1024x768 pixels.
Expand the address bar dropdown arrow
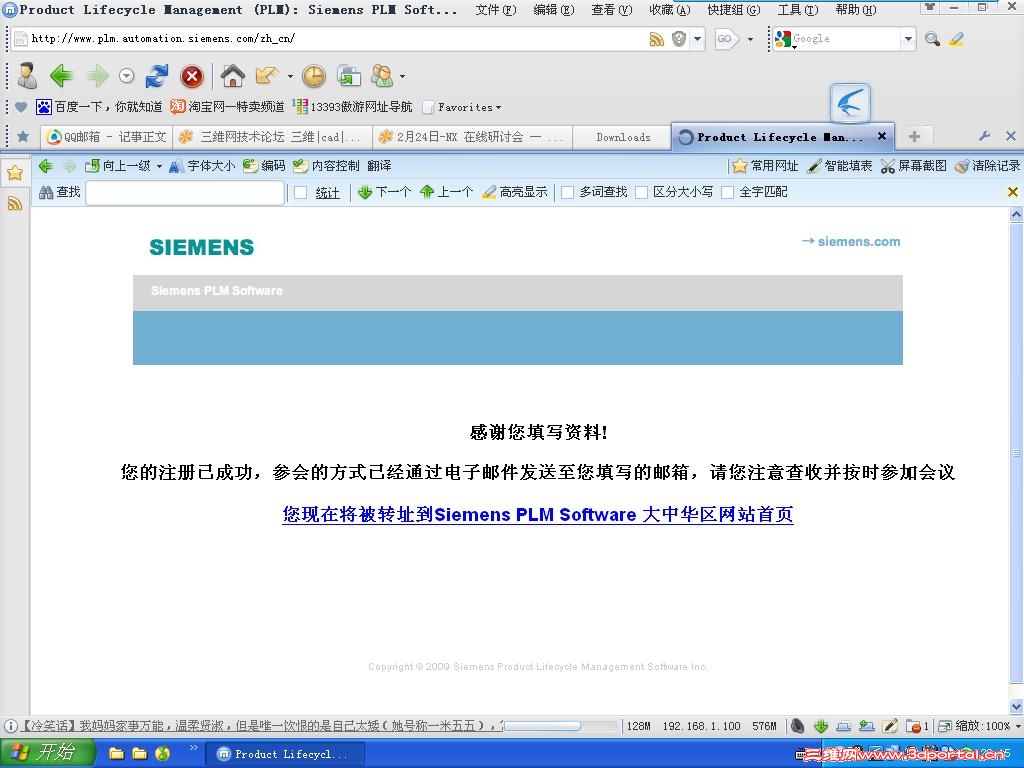tap(697, 39)
